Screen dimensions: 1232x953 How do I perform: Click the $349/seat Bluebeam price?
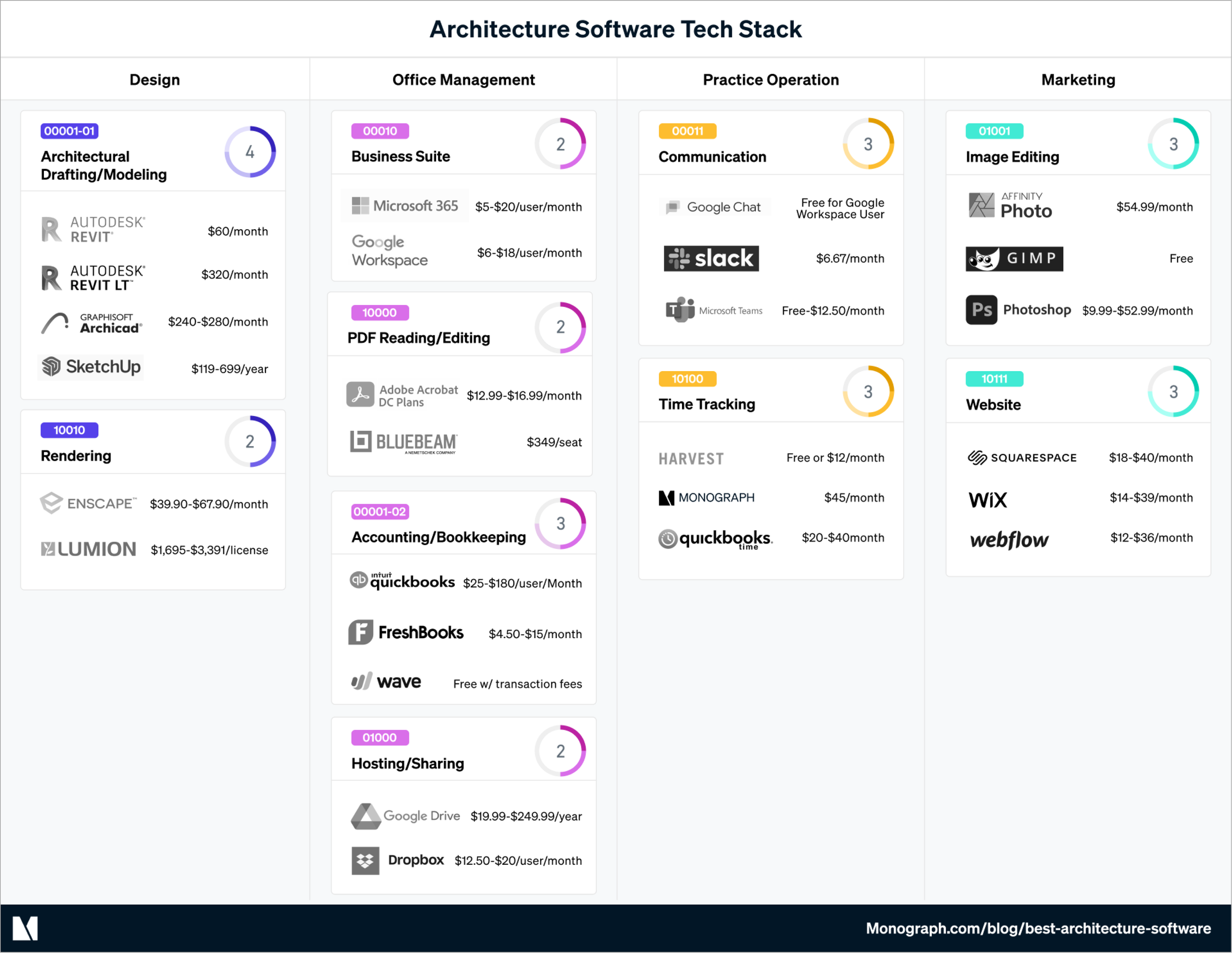click(554, 442)
